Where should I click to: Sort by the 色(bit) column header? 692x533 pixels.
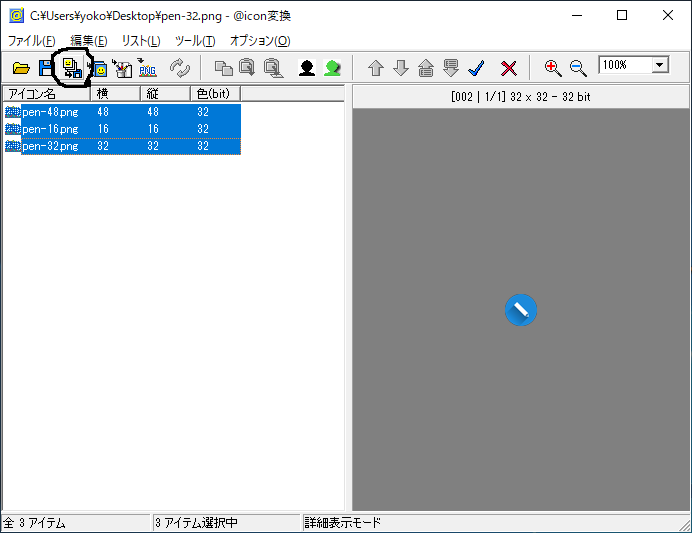216,94
